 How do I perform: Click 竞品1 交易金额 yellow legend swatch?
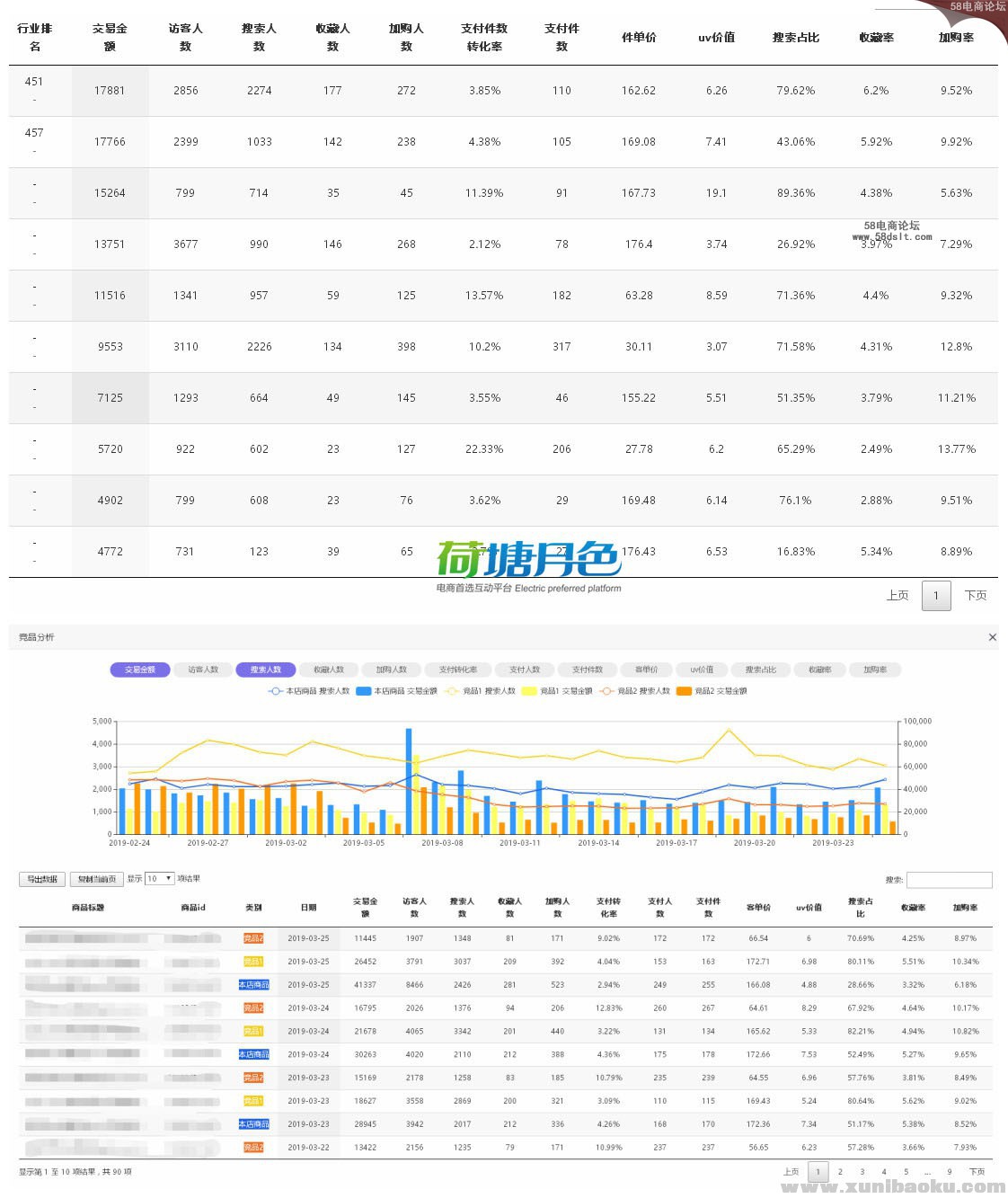(x=529, y=691)
